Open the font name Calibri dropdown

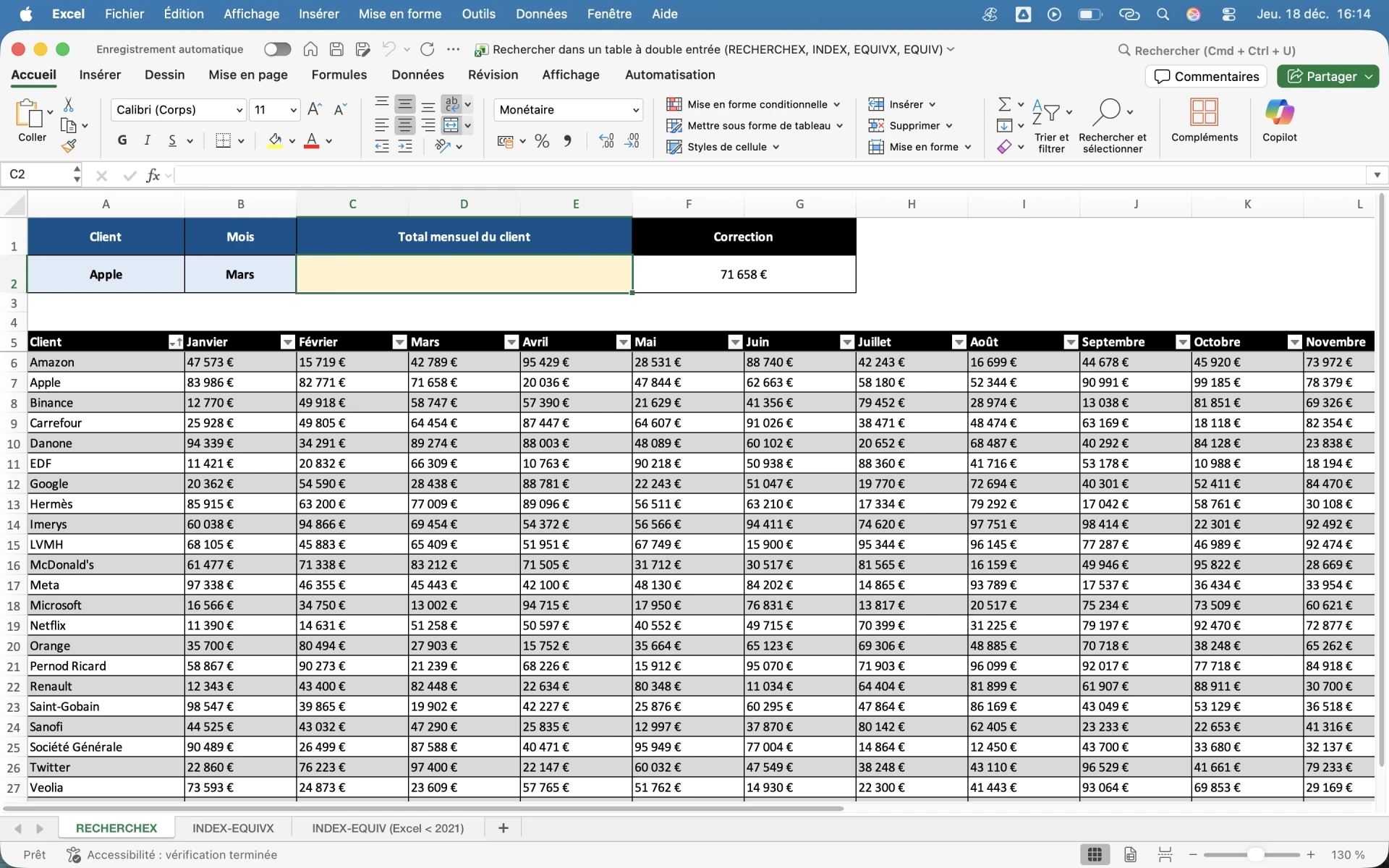239,110
